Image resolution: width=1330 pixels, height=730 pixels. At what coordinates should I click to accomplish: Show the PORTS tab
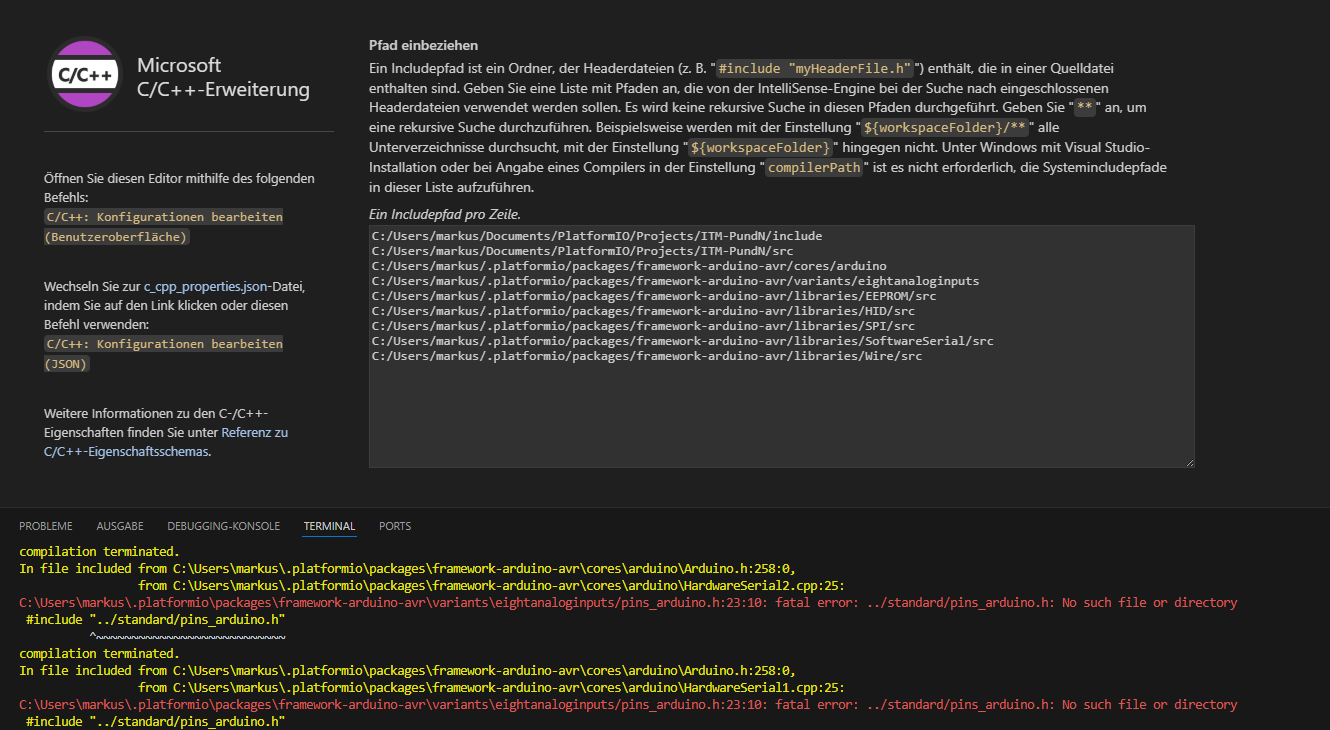tap(395, 526)
